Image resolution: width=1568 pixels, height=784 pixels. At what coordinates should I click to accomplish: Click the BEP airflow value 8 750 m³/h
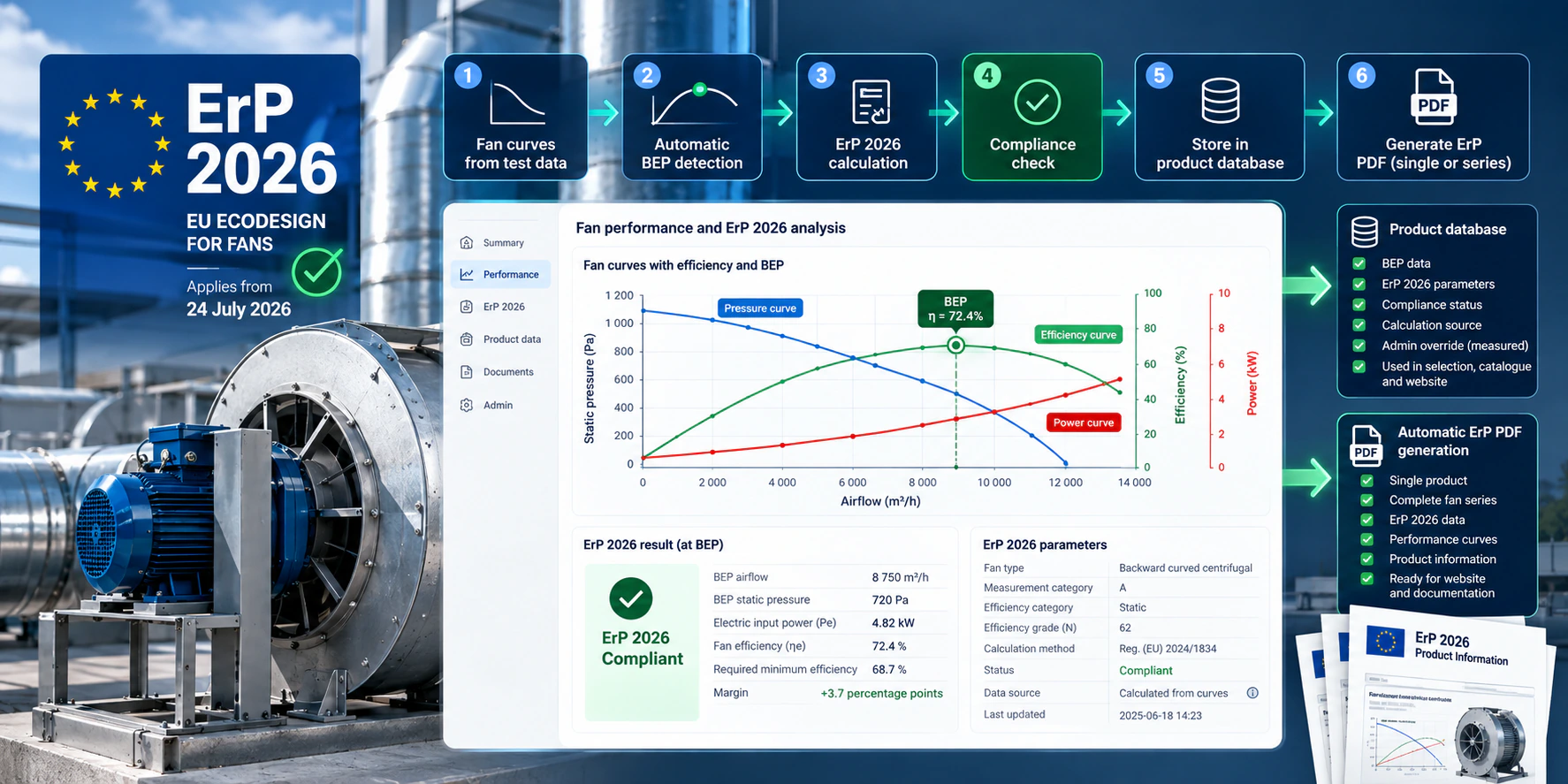click(900, 577)
